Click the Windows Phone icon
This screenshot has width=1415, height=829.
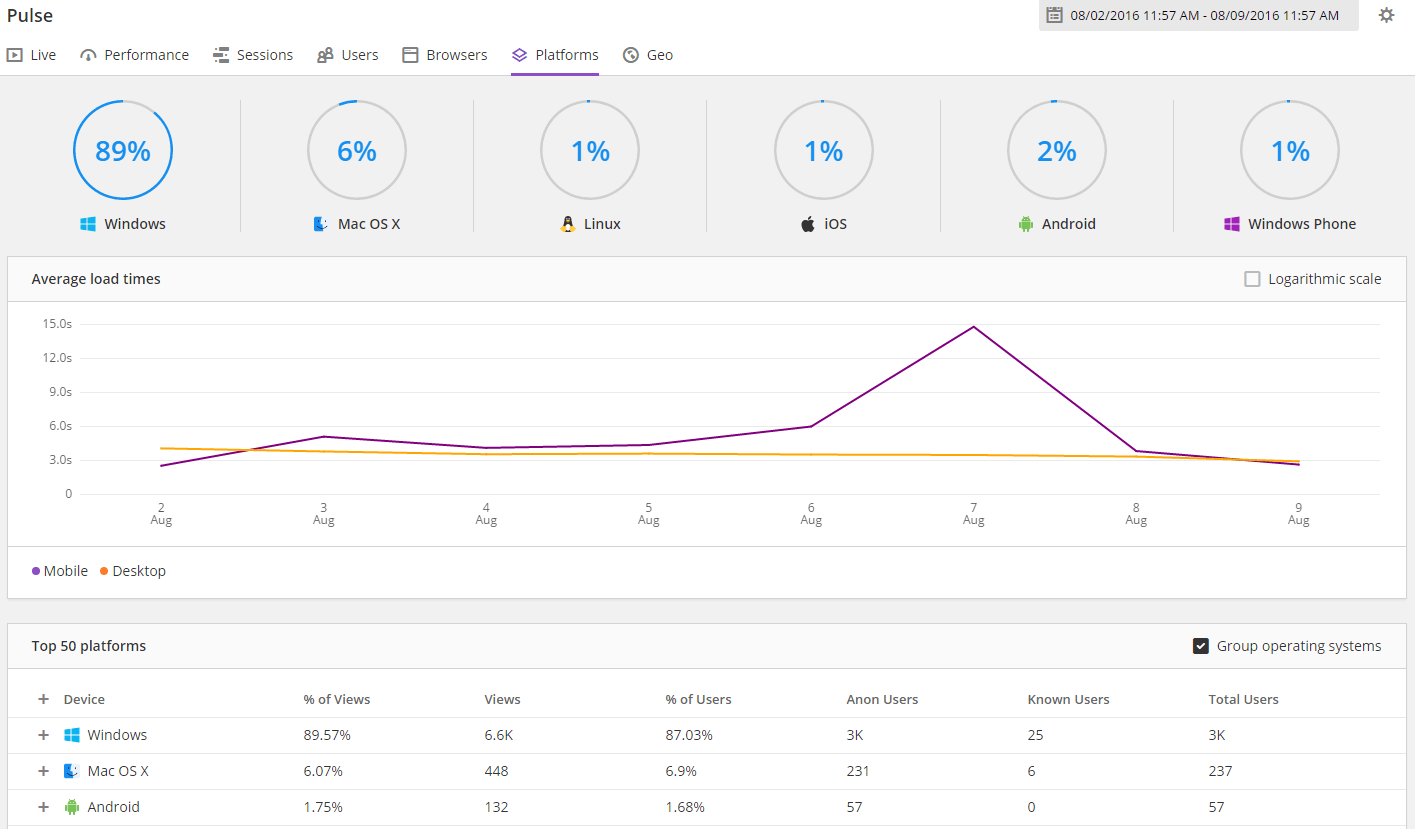click(x=1232, y=223)
